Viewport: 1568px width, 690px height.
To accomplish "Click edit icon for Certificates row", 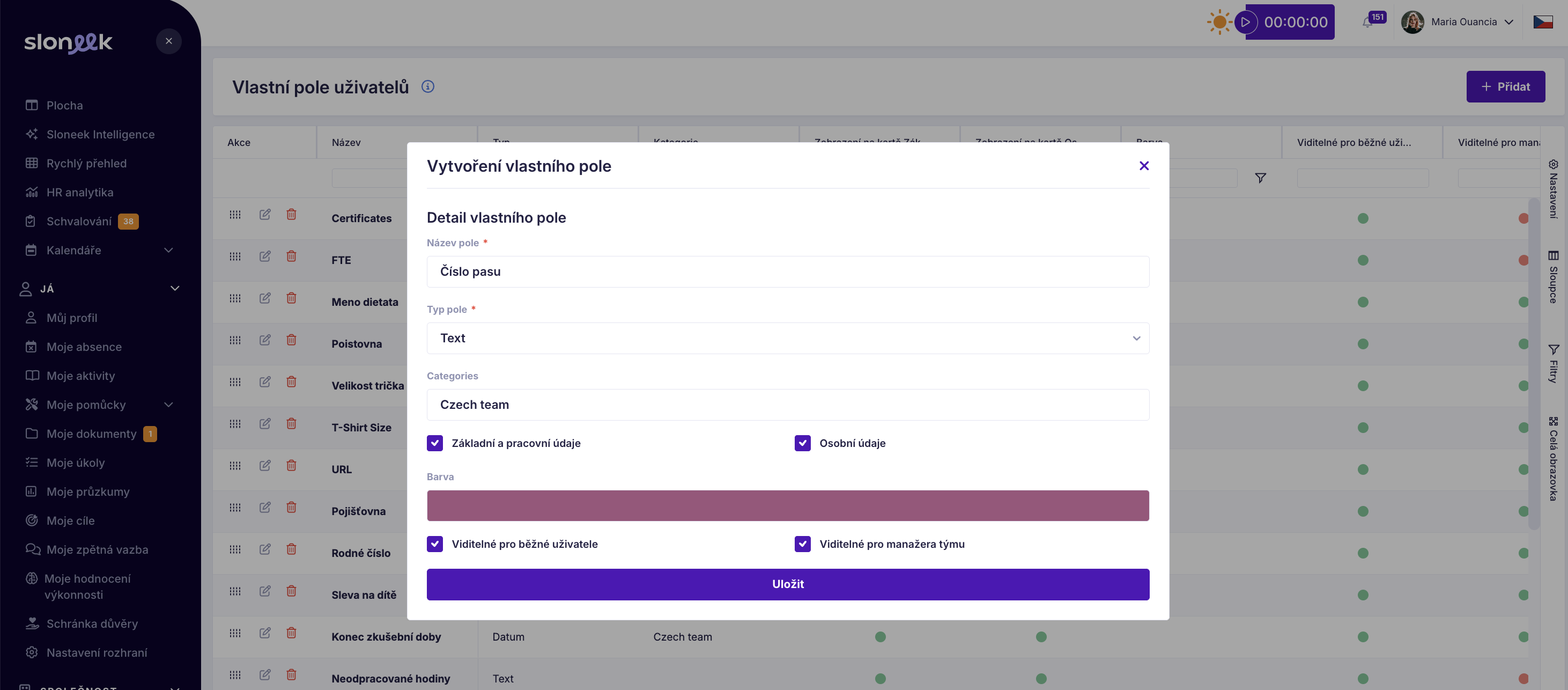I will (265, 215).
